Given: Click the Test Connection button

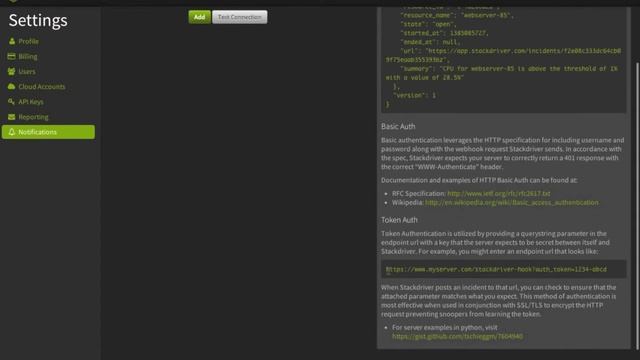Looking at the screenshot, I should pyautogui.click(x=240, y=17).
